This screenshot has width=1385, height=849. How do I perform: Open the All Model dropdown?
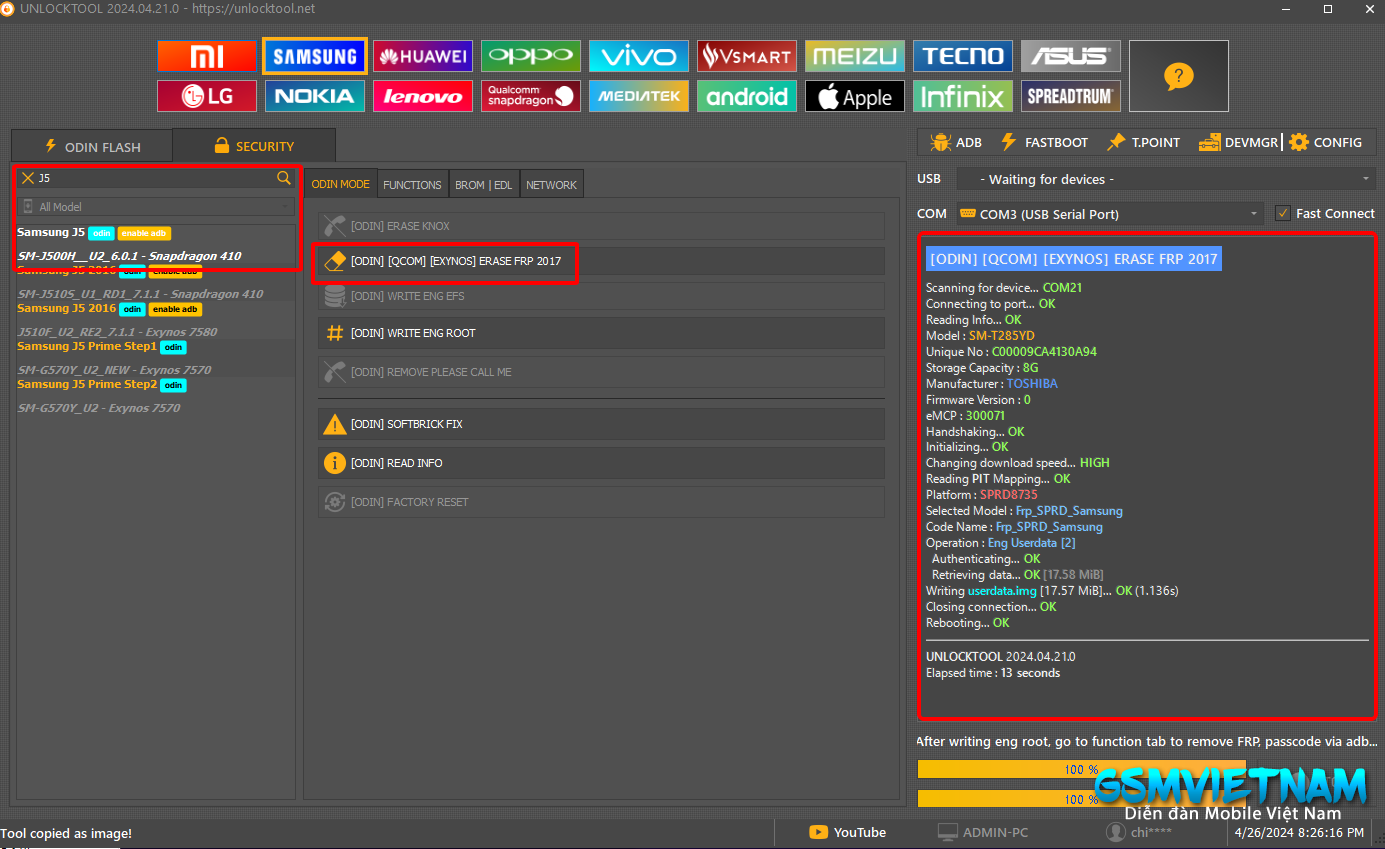pyautogui.click(x=157, y=207)
